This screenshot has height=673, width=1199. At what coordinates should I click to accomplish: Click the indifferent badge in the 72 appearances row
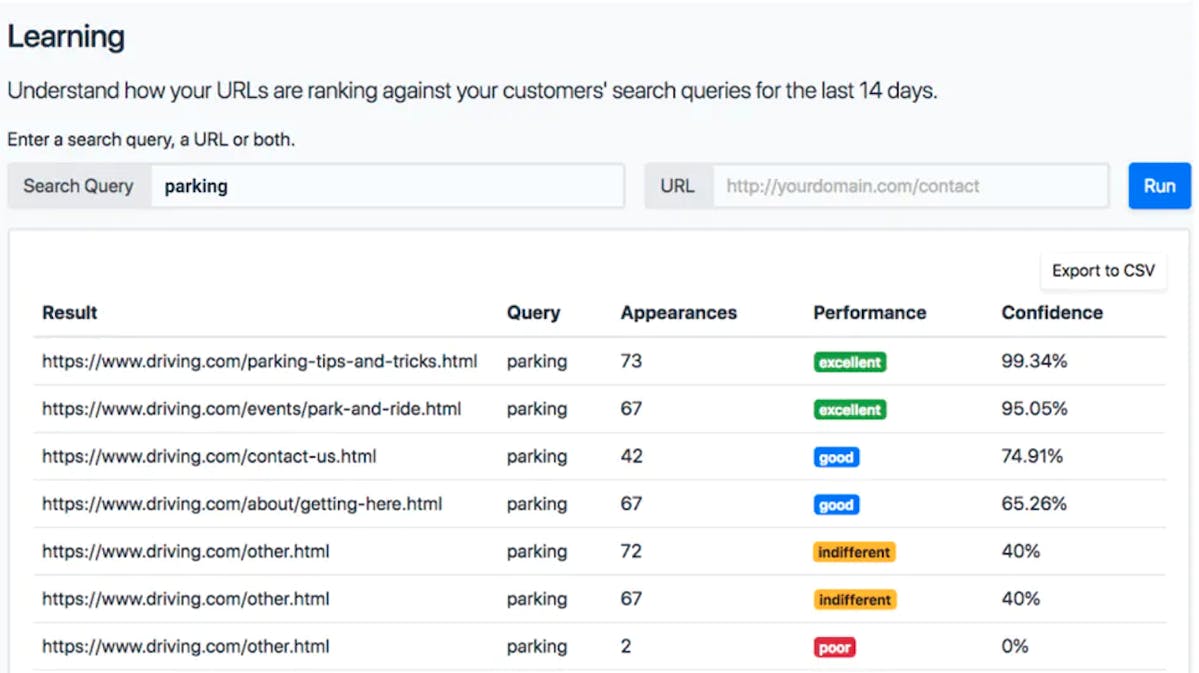click(854, 552)
